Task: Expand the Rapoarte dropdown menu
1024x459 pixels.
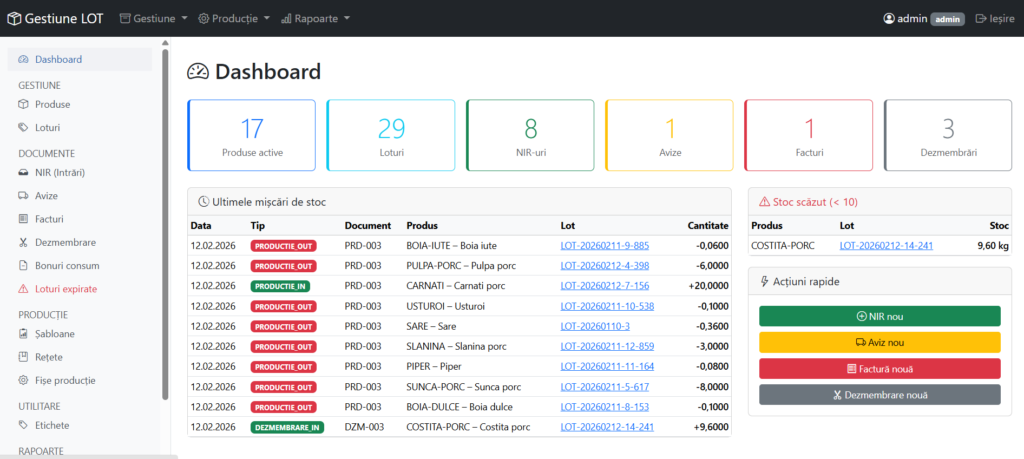Action: (x=315, y=18)
